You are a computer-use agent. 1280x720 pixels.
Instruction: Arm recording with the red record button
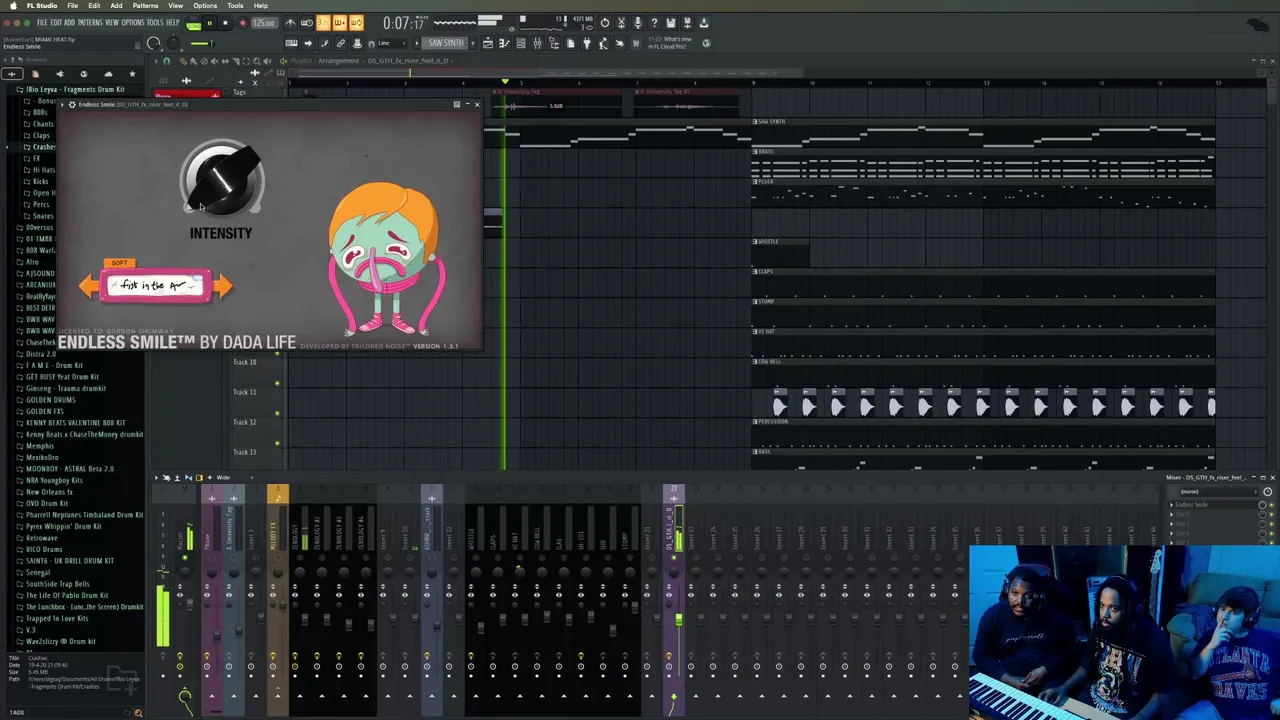243,23
